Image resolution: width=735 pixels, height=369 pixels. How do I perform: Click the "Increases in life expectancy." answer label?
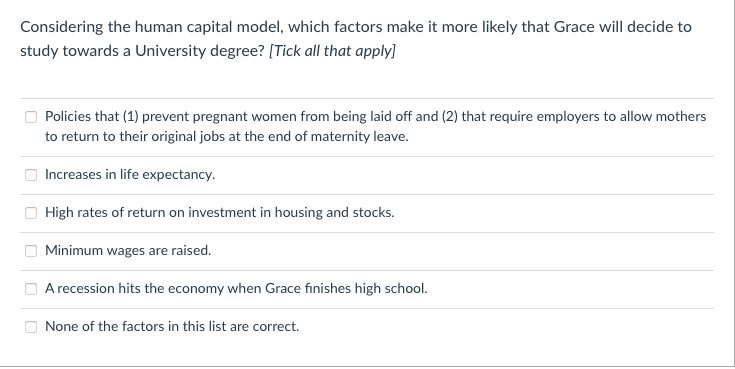coord(130,174)
